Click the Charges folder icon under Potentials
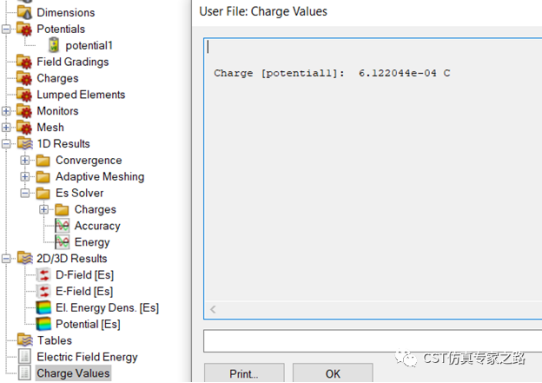Screen dimensions: 542x383 coord(25,78)
